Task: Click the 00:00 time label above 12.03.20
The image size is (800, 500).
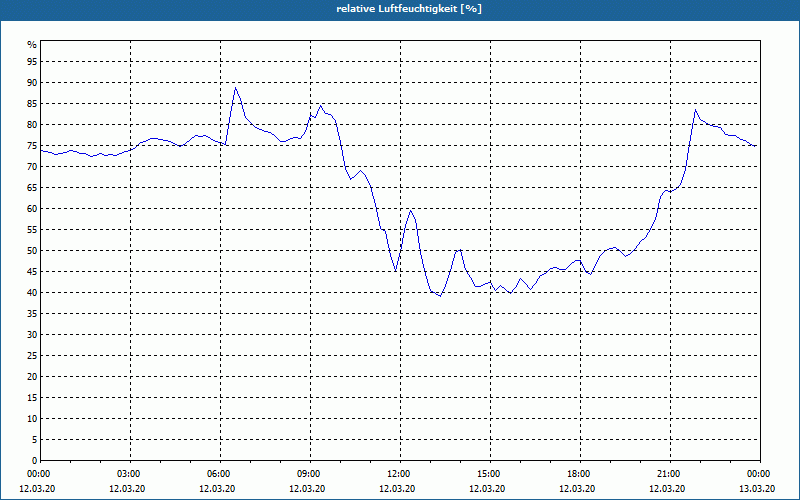Action: coord(38,474)
